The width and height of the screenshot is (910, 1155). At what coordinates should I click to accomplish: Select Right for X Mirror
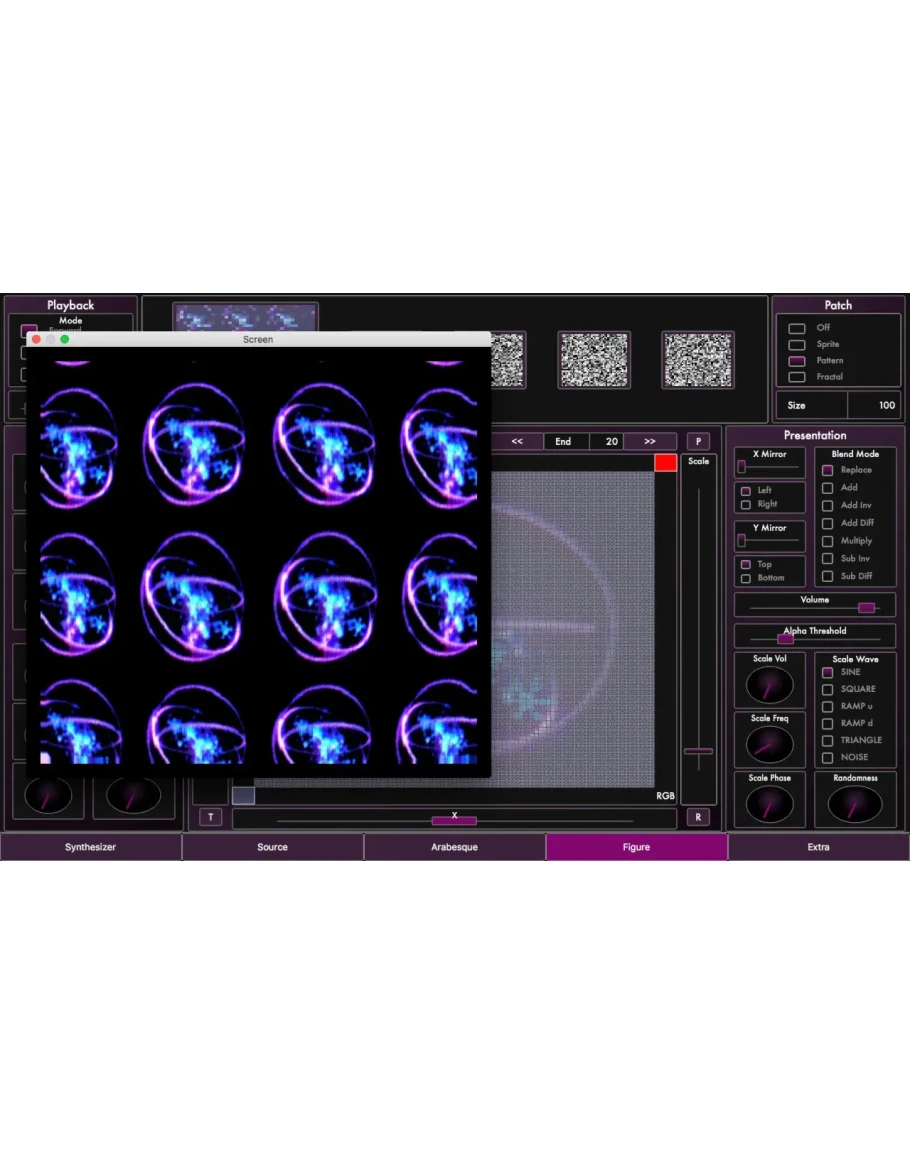coord(745,505)
